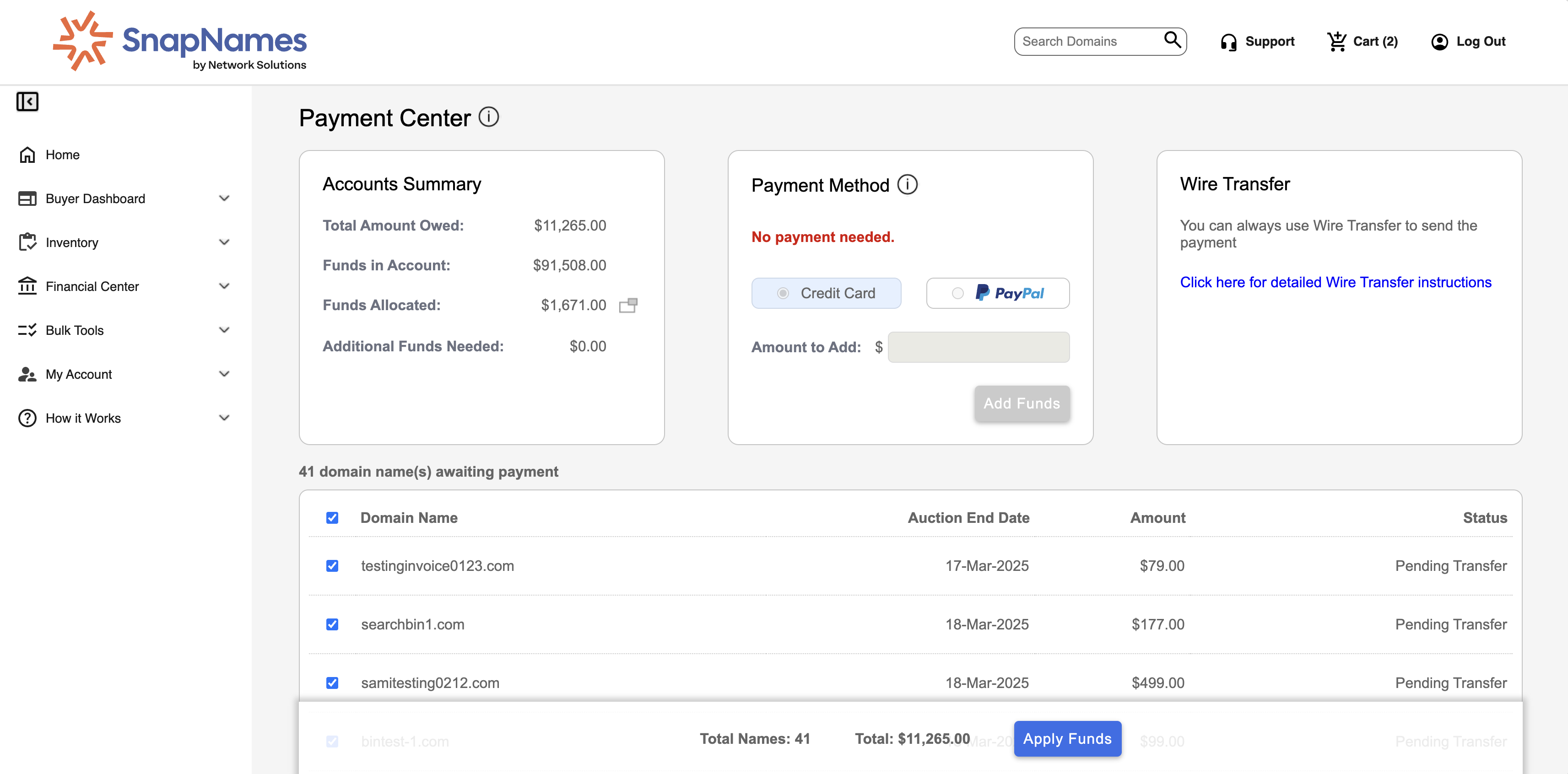The height and width of the screenshot is (774, 1568).
Task: Toggle the select-all domains checkbox
Action: click(x=332, y=518)
